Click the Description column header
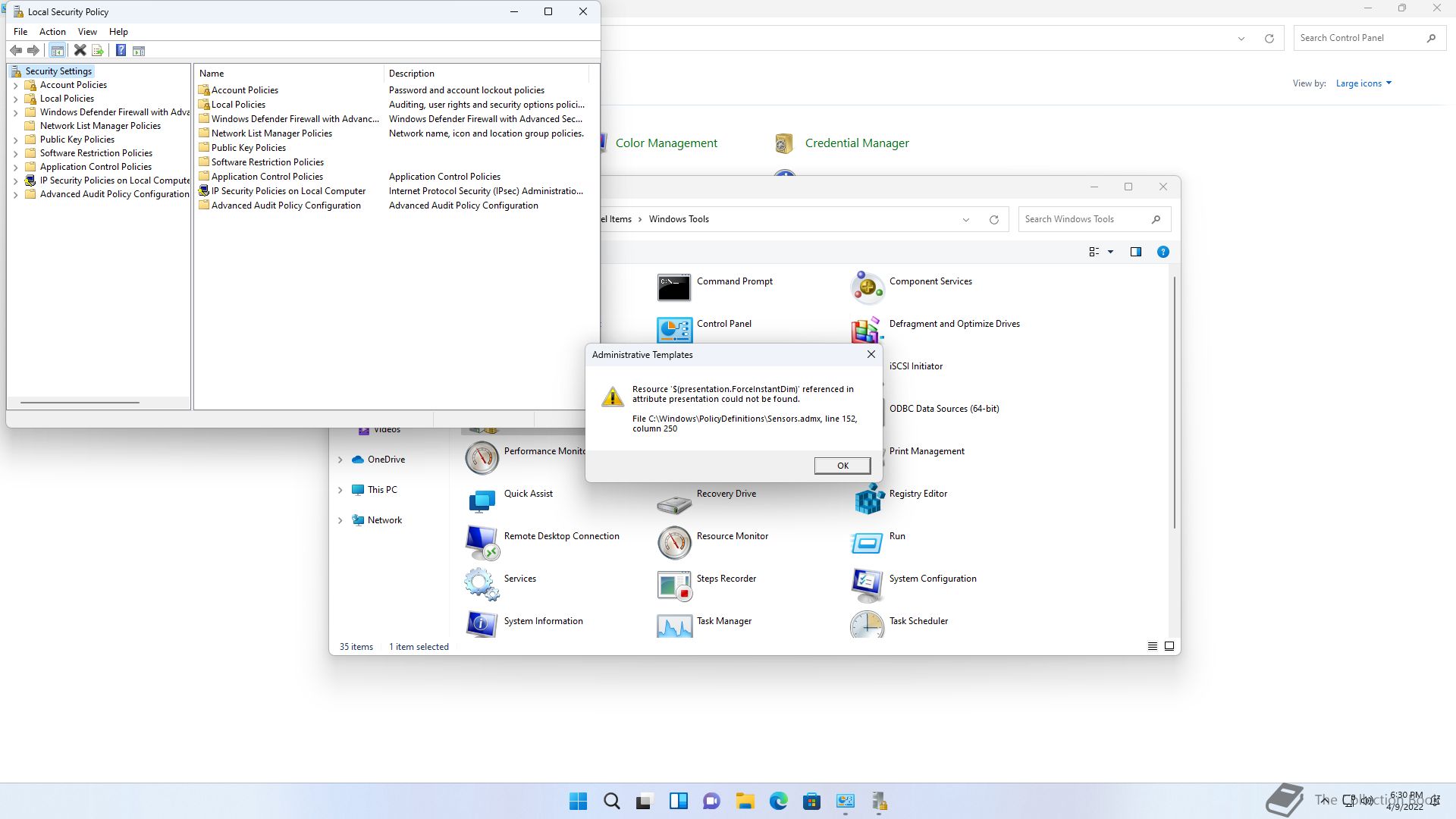The image size is (1456, 819). pos(486,74)
